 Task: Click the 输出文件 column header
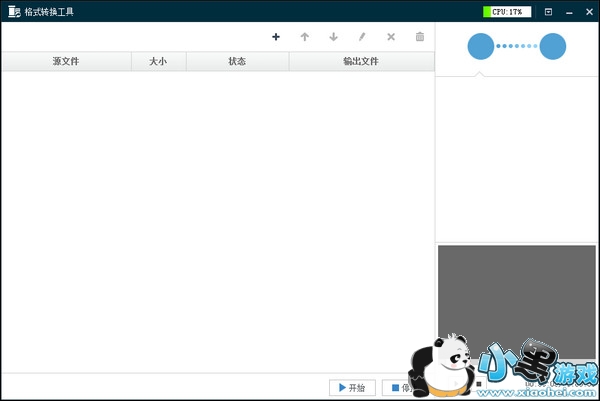[361, 62]
